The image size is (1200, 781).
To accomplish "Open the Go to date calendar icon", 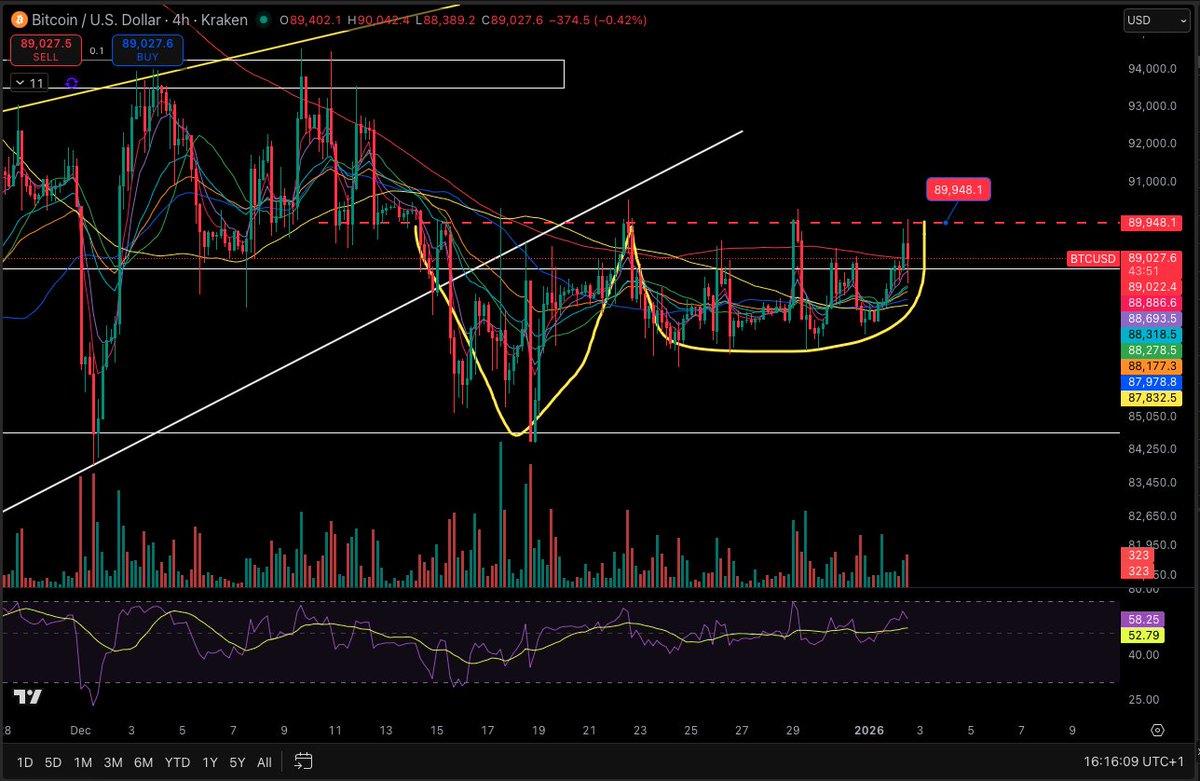I will pos(305,762).
